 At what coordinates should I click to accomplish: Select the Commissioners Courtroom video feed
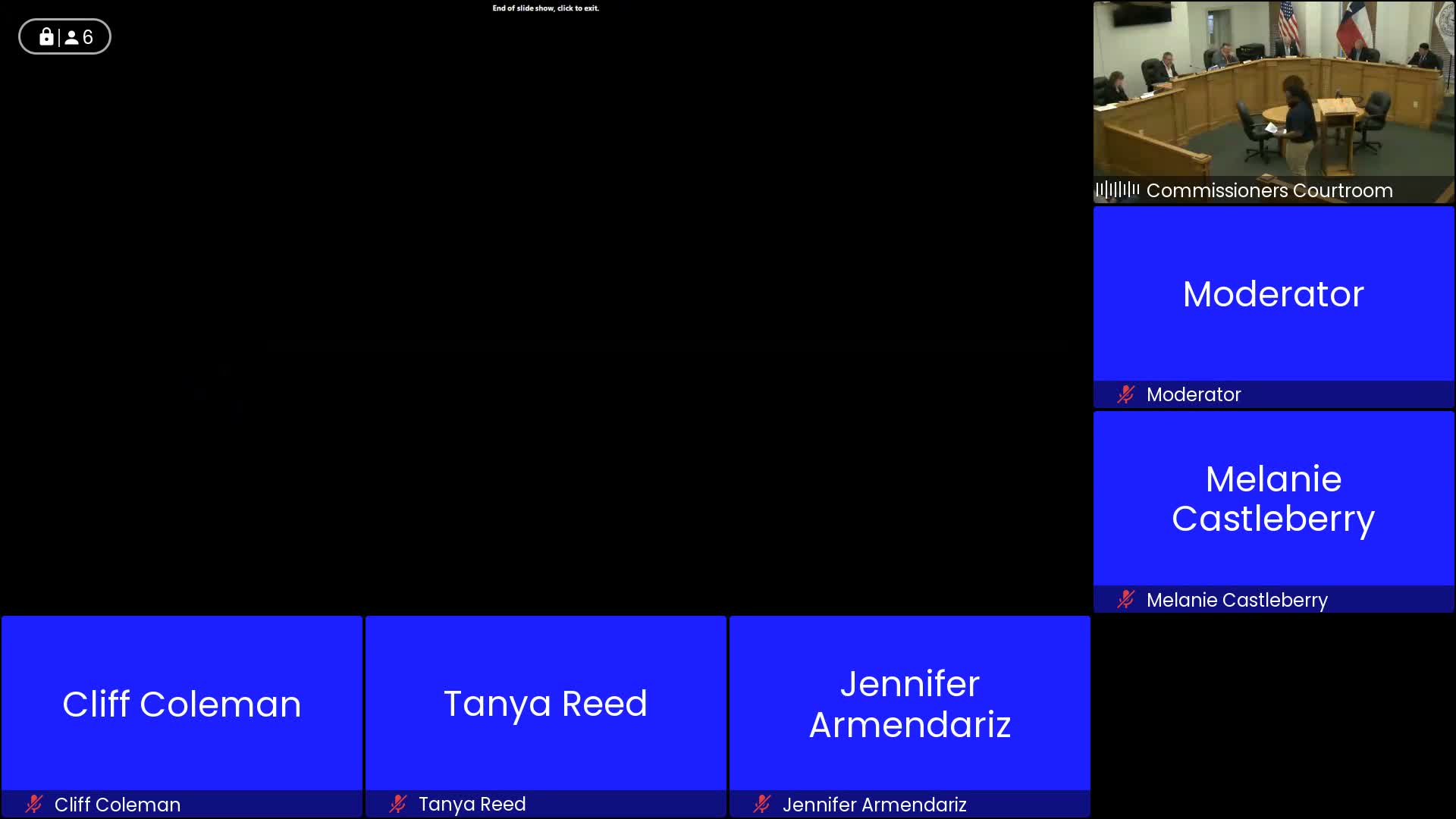[1274, 89]
